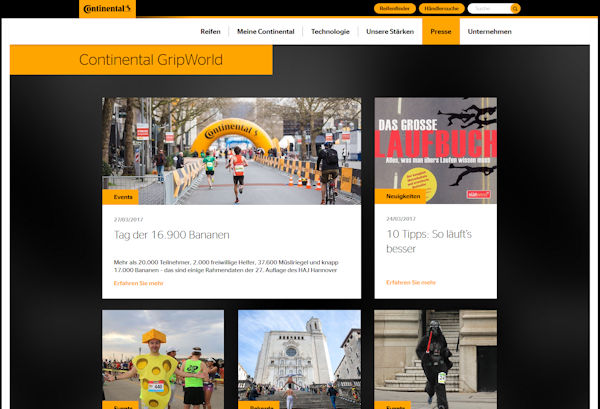Open the cheese costume runner photo
This screenshot has height=409, width=600.
[x=163, y=359]
